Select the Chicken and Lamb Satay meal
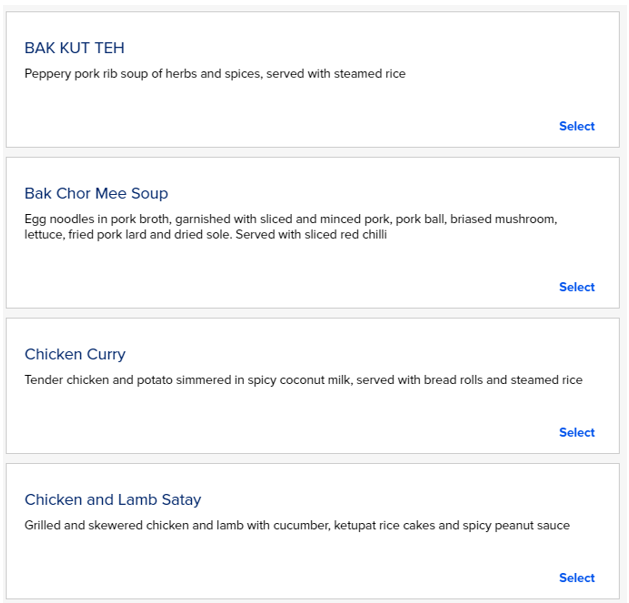The height and width of the screenshot is (603, 629). 576,578
